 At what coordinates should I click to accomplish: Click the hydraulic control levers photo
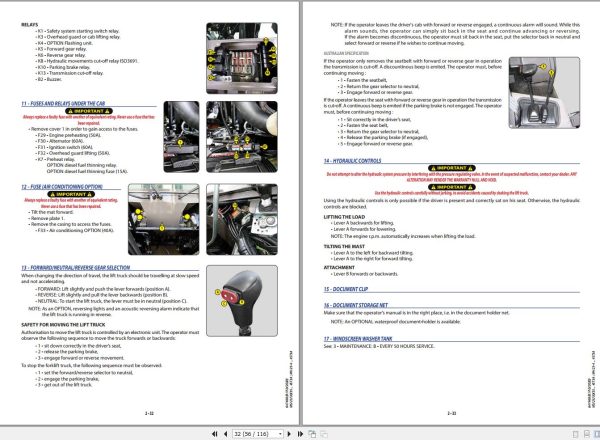(544, 93)
